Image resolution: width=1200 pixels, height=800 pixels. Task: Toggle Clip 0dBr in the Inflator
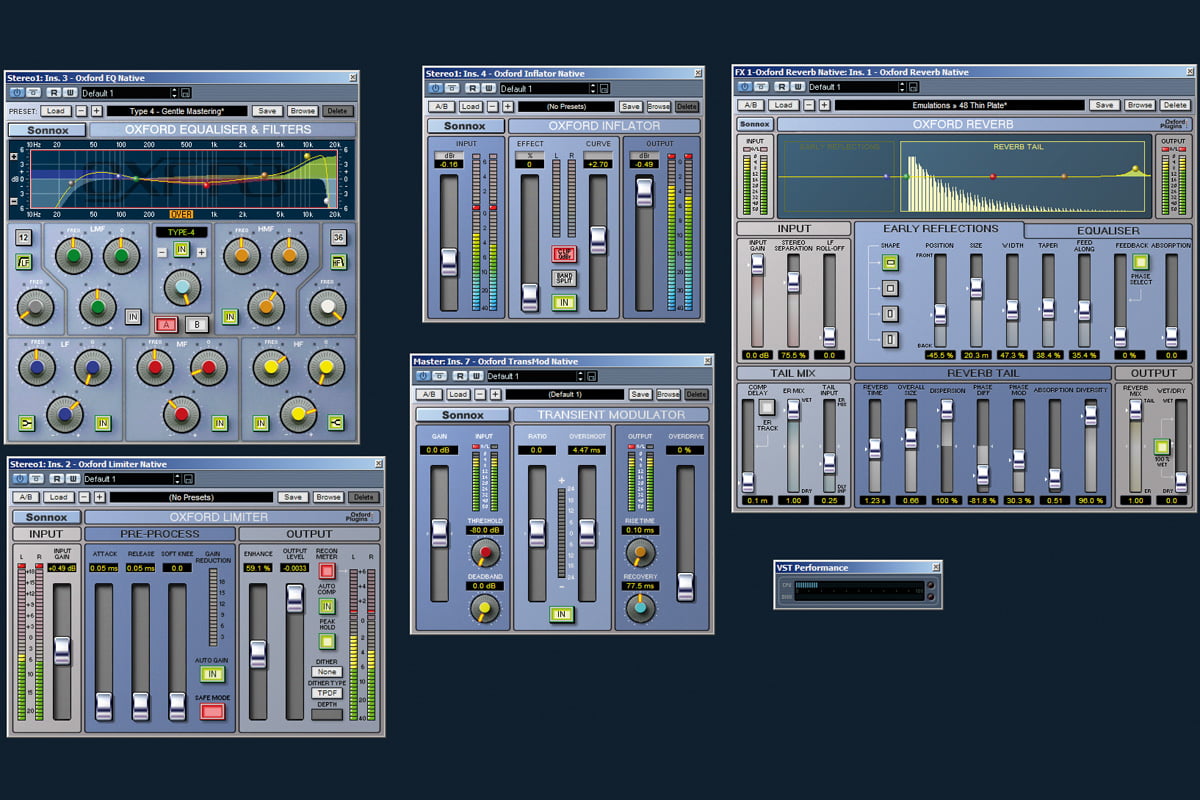pyautogui.click(x=565, y=254)
